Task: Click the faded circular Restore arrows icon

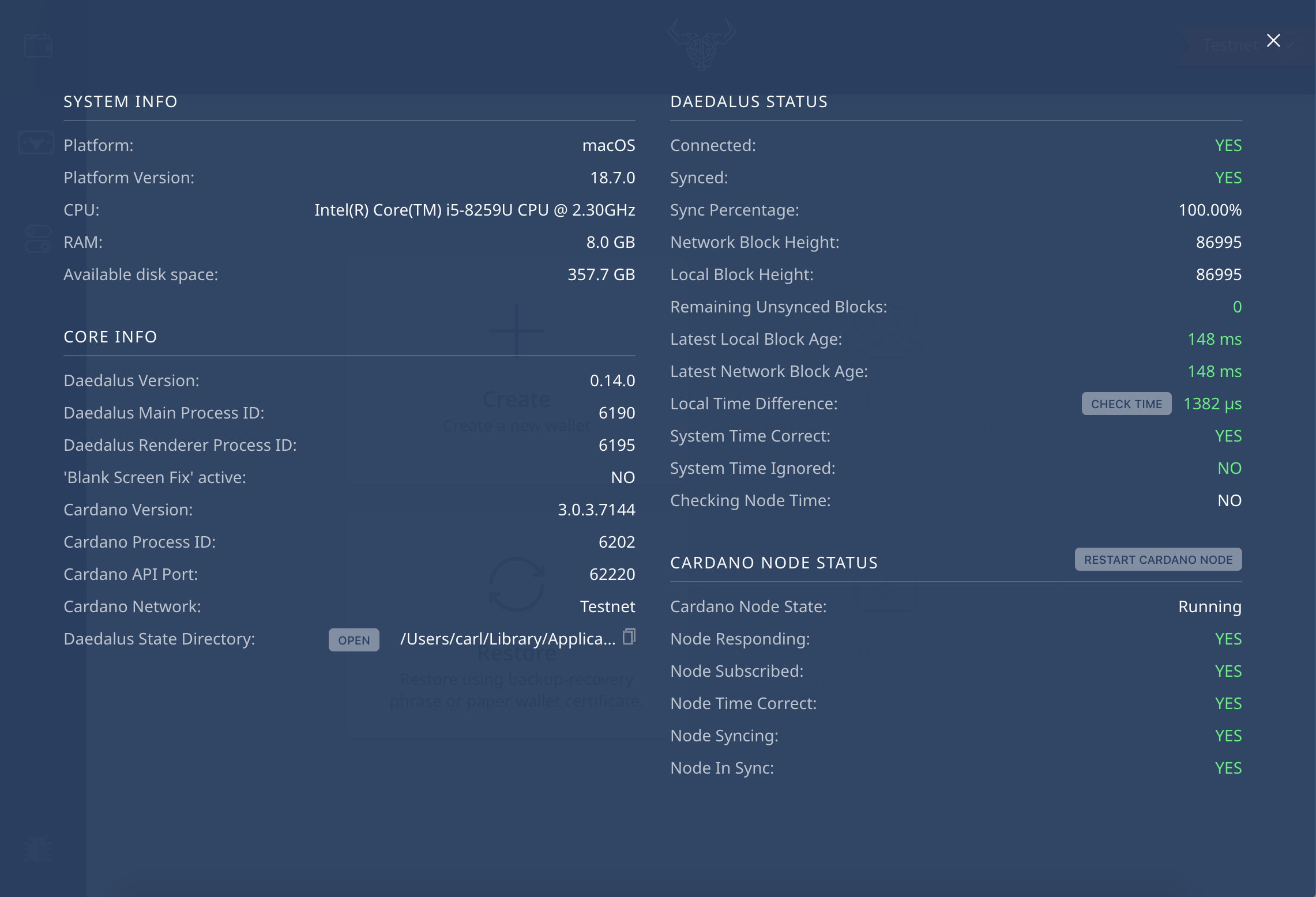Action: (x=516, y=585)
